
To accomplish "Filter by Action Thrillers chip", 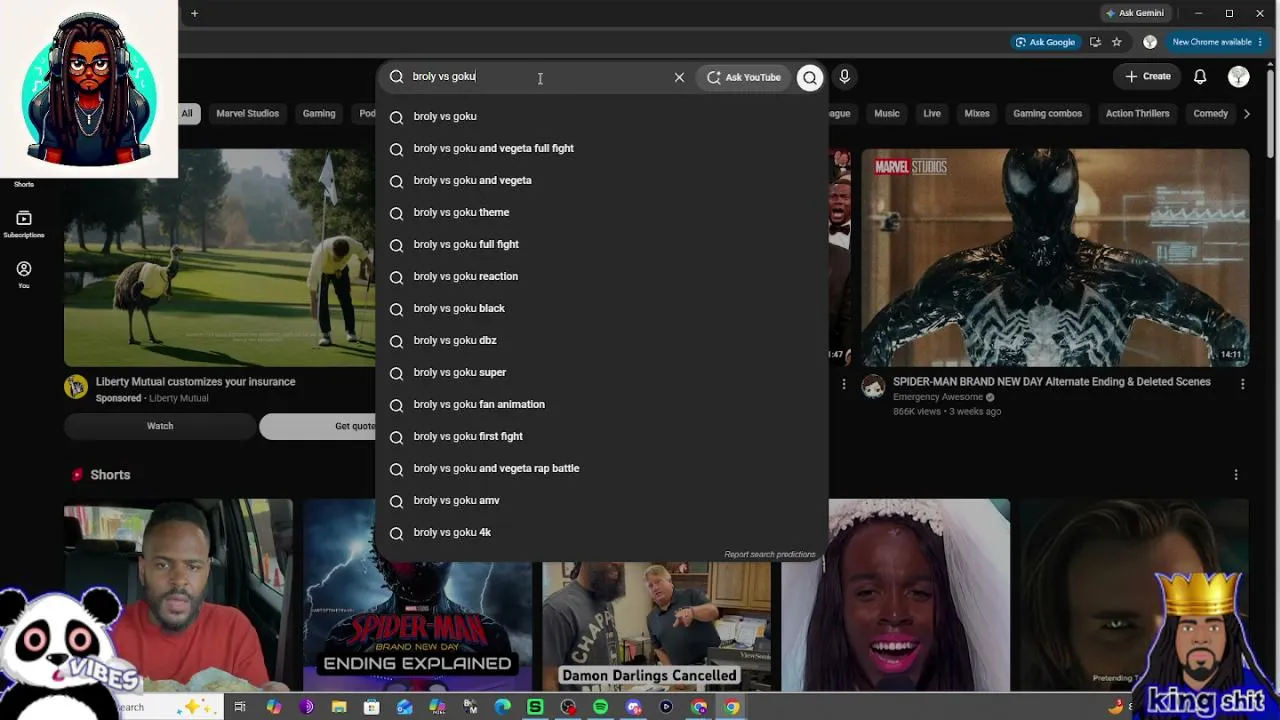I will point(1138,114).
